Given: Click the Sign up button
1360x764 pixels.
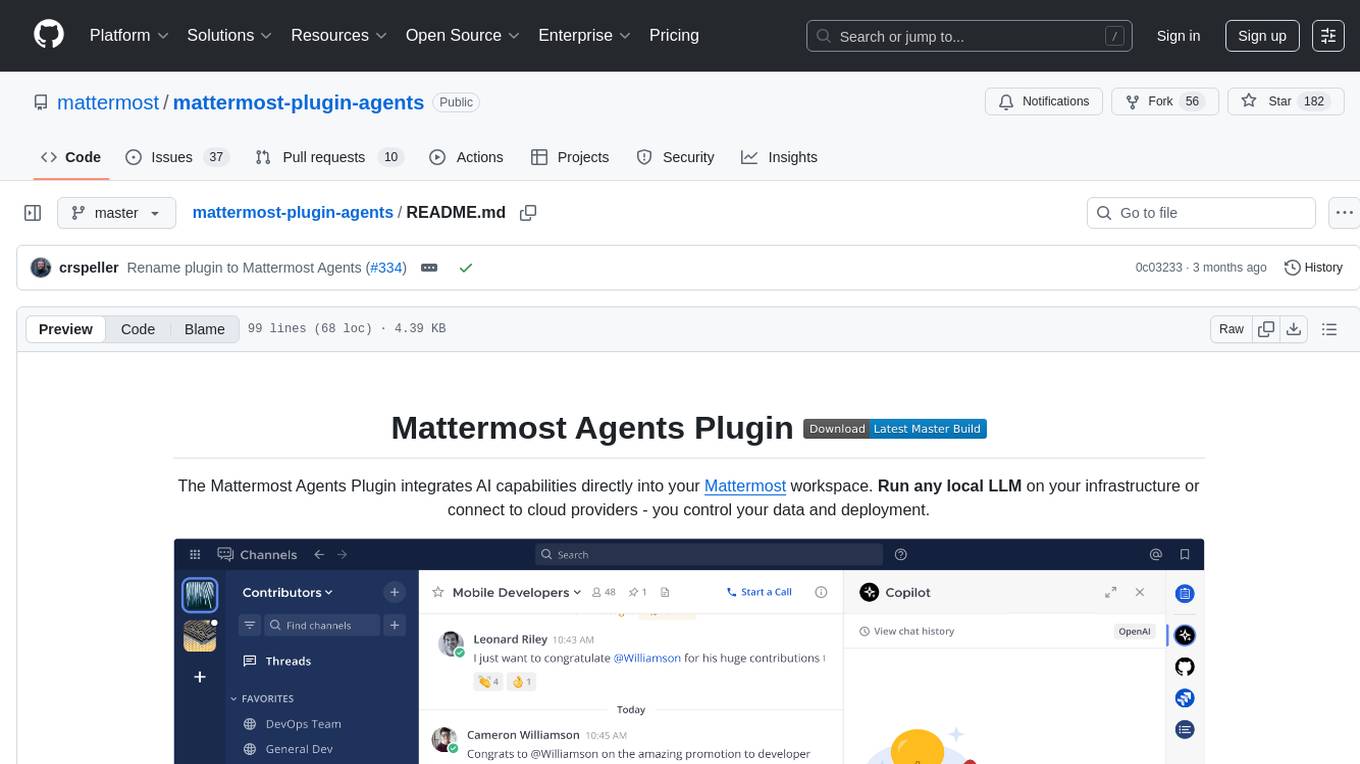Looking at the screenshot, I should [x=1262, y=36].
